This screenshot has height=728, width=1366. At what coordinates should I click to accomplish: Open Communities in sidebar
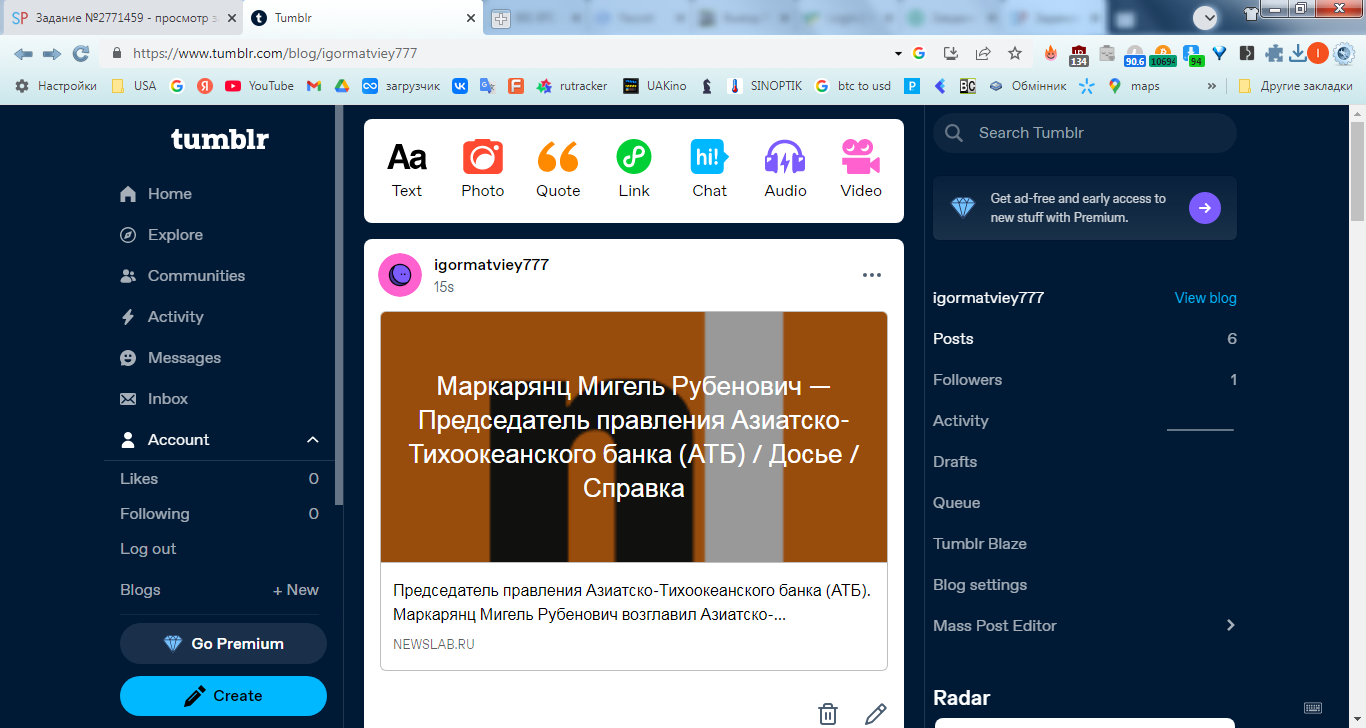pos(182,276)
